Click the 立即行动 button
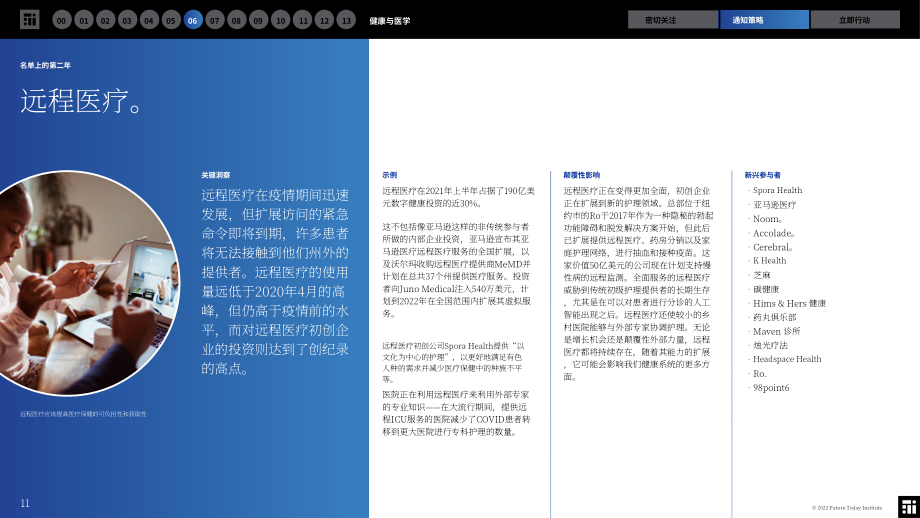Viewport: 920px width, 518px height. click(x=855, y=19)
